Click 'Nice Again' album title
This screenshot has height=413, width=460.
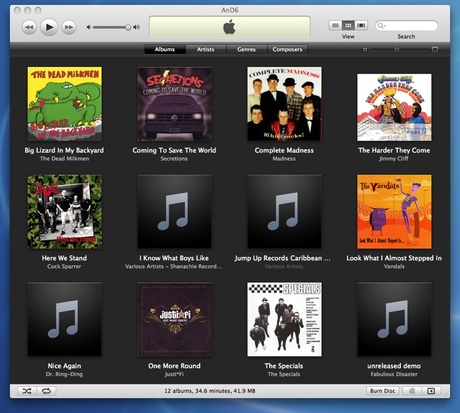(64, 366)
